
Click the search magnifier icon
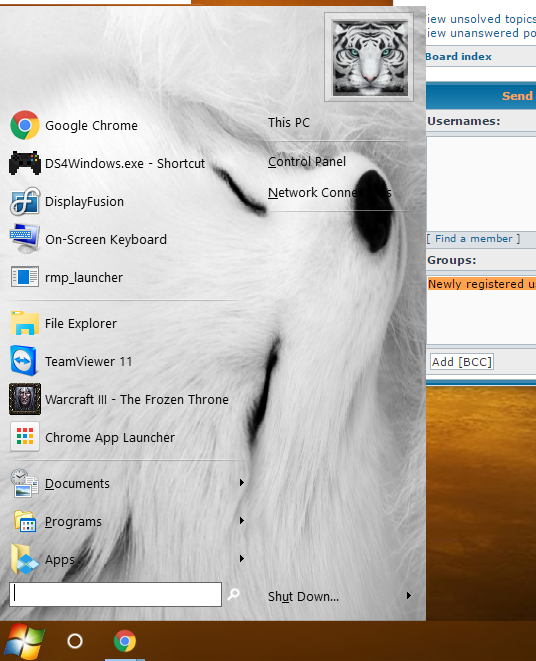[233, 594]
